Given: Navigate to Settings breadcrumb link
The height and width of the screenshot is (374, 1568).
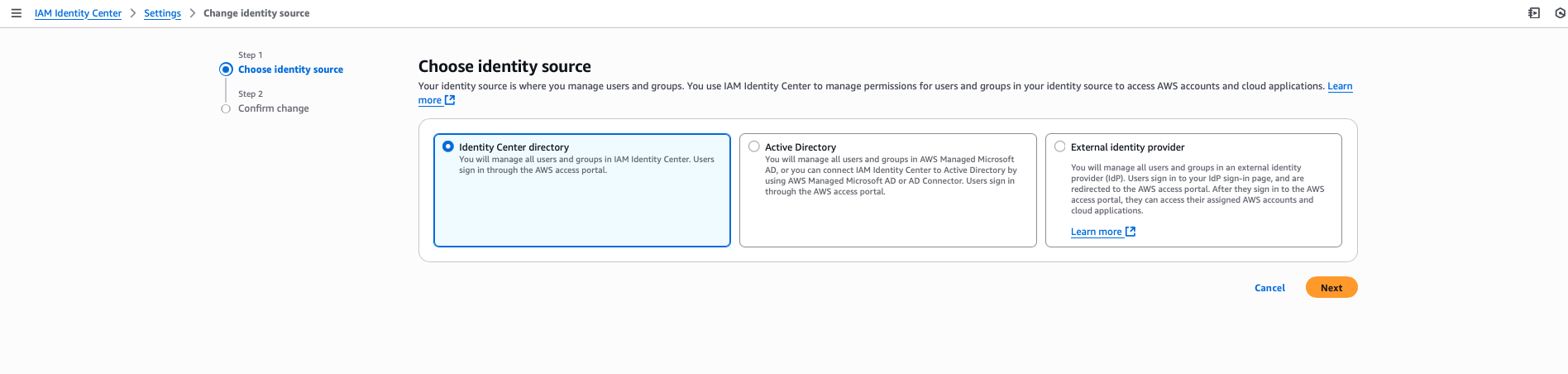Looking at the screenshot, I should coord(162,13).
